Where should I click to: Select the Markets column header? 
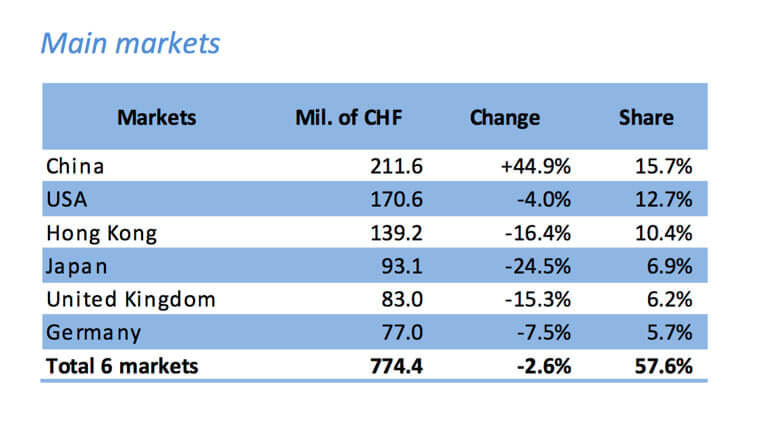coord(157,117)
